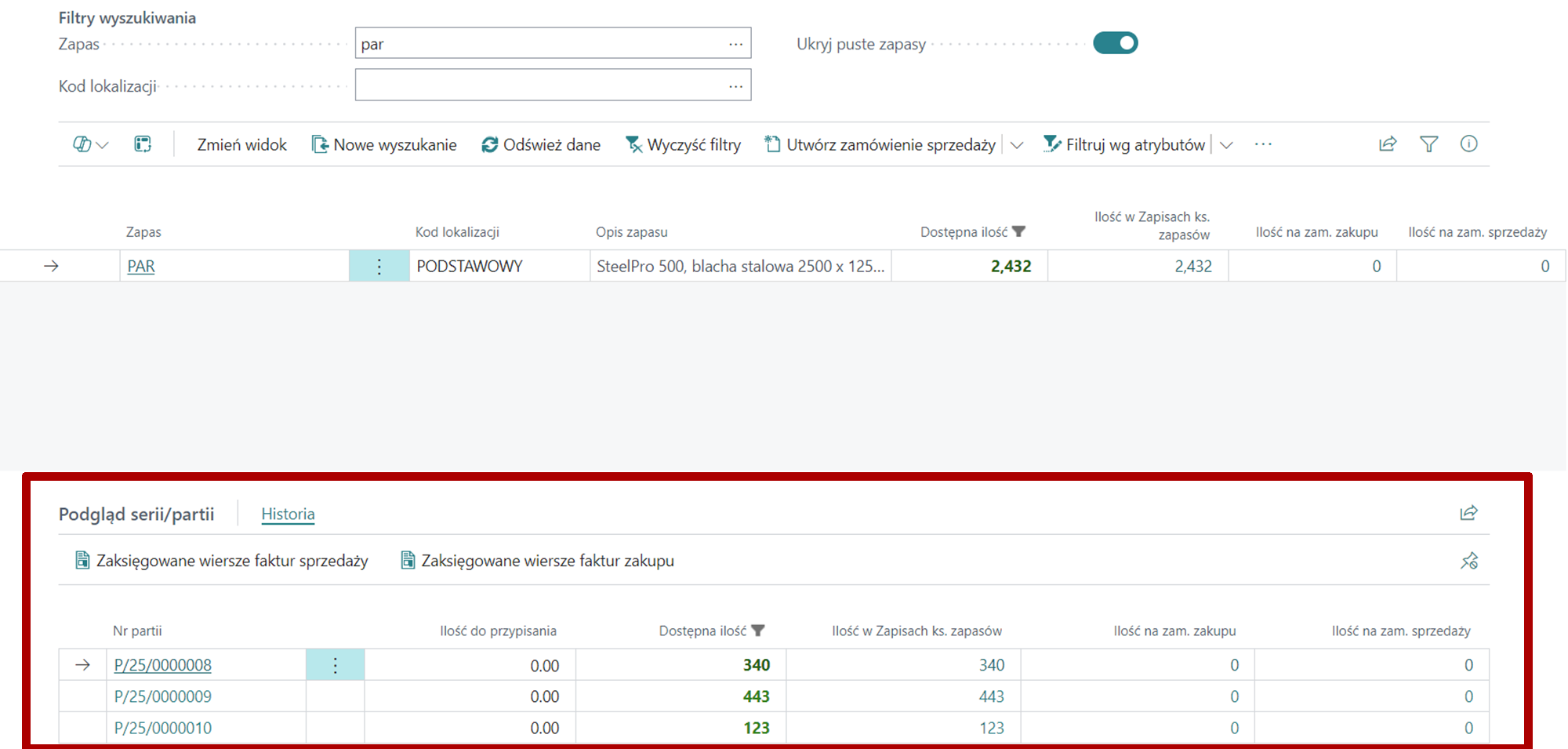1568x749 pixels.
Task: Click the list layout icon in toolbar
Action: coord(143,144)
